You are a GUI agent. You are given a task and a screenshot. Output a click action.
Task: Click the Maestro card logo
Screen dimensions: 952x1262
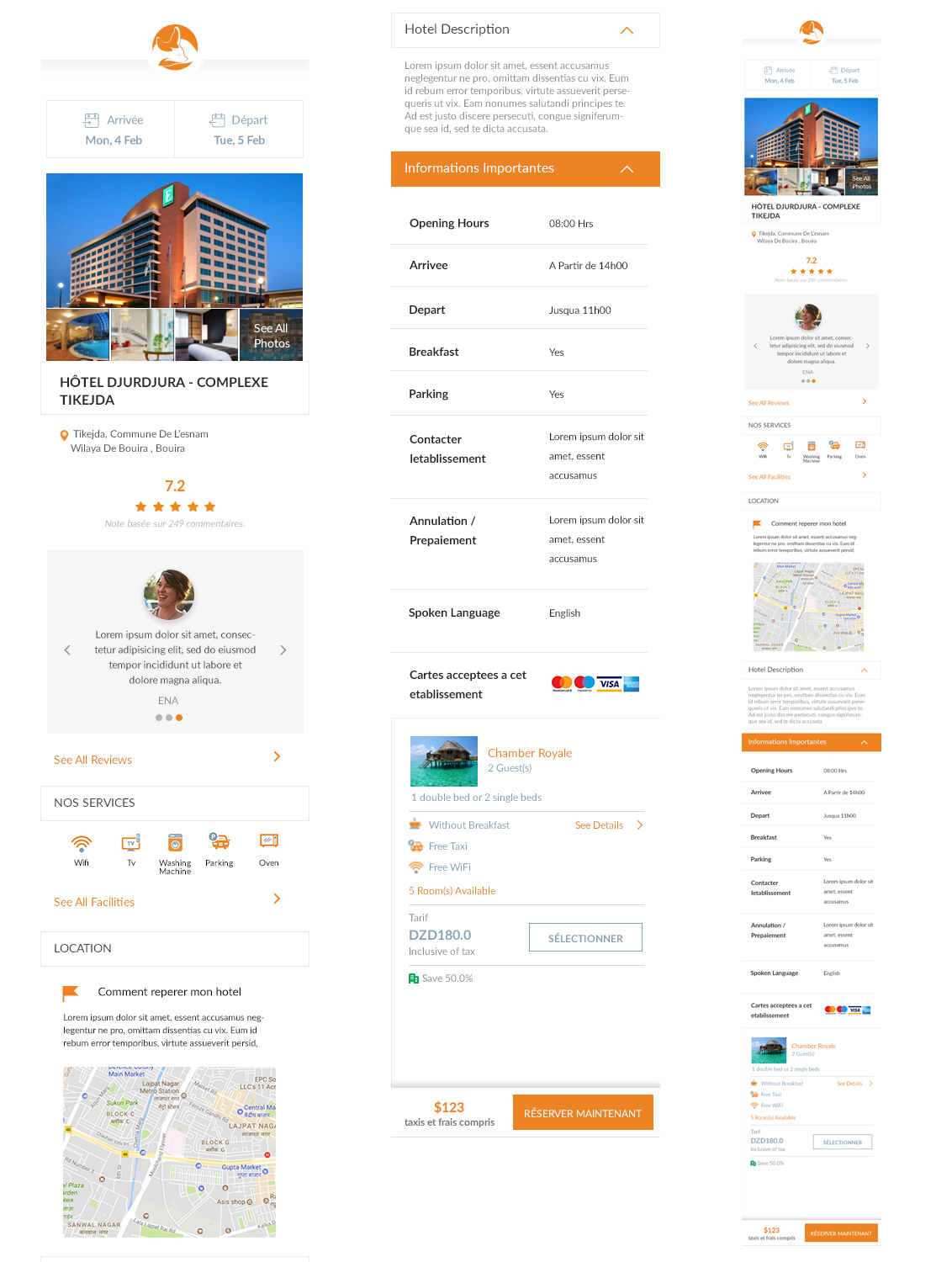584,683
